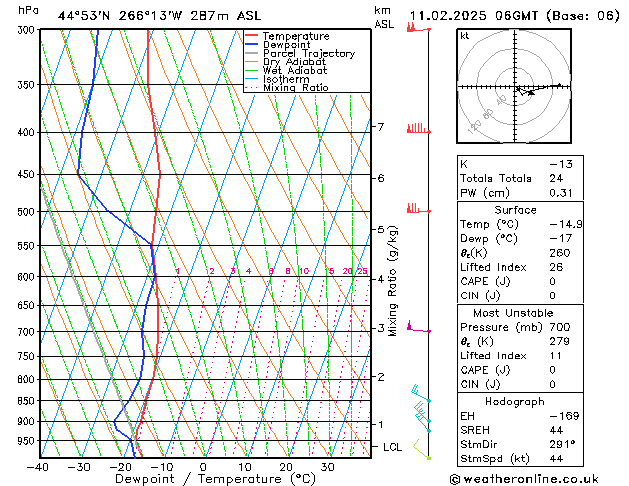Click the LCL level label
The height and width of the screenshot is (486, 629).
pyautogui.click(x=392, y=447)
